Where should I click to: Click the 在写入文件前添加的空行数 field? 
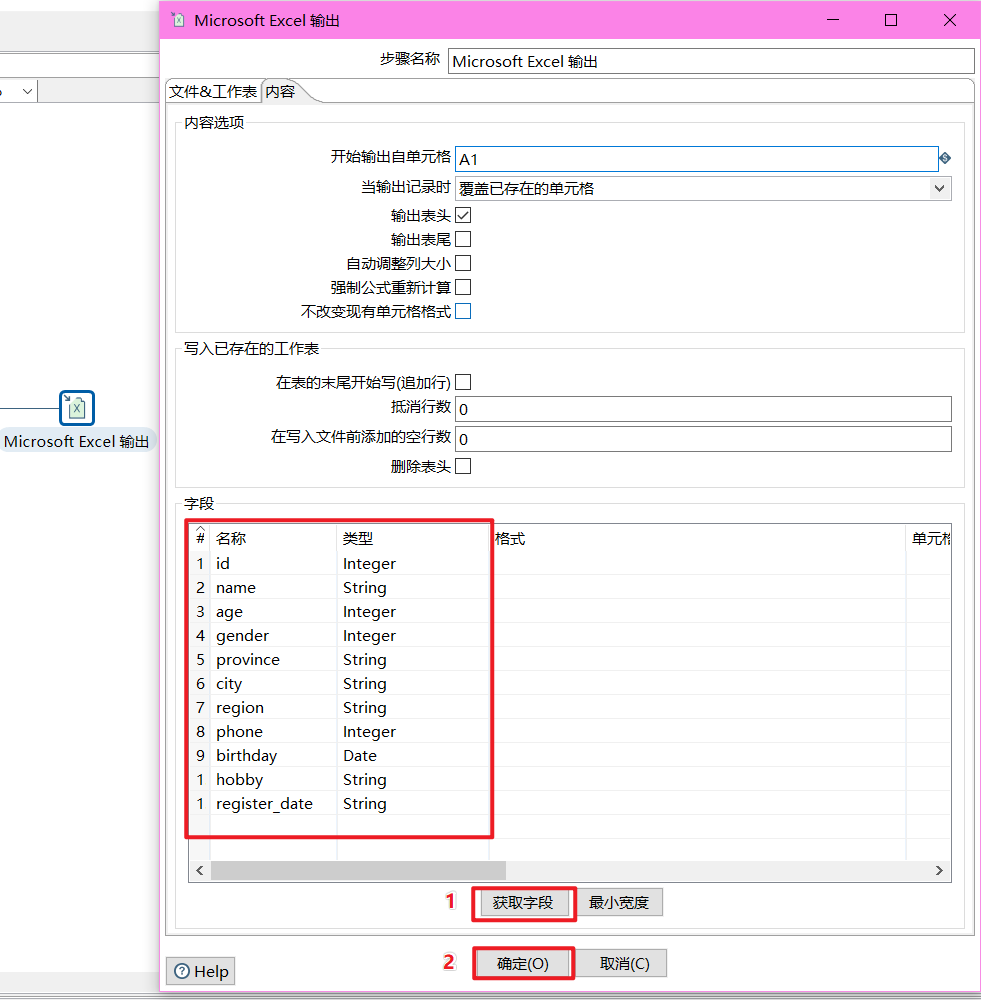pyautogui.click(x=704, y=439)
